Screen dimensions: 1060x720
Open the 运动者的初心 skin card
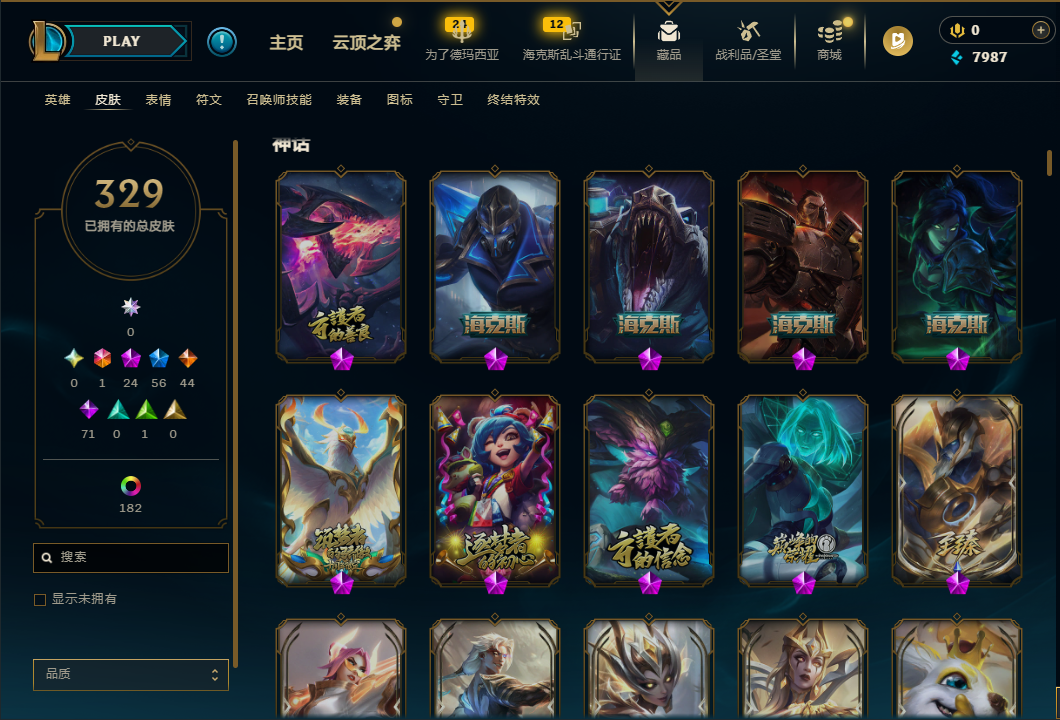pyautogui.click(x=495, y=491)
